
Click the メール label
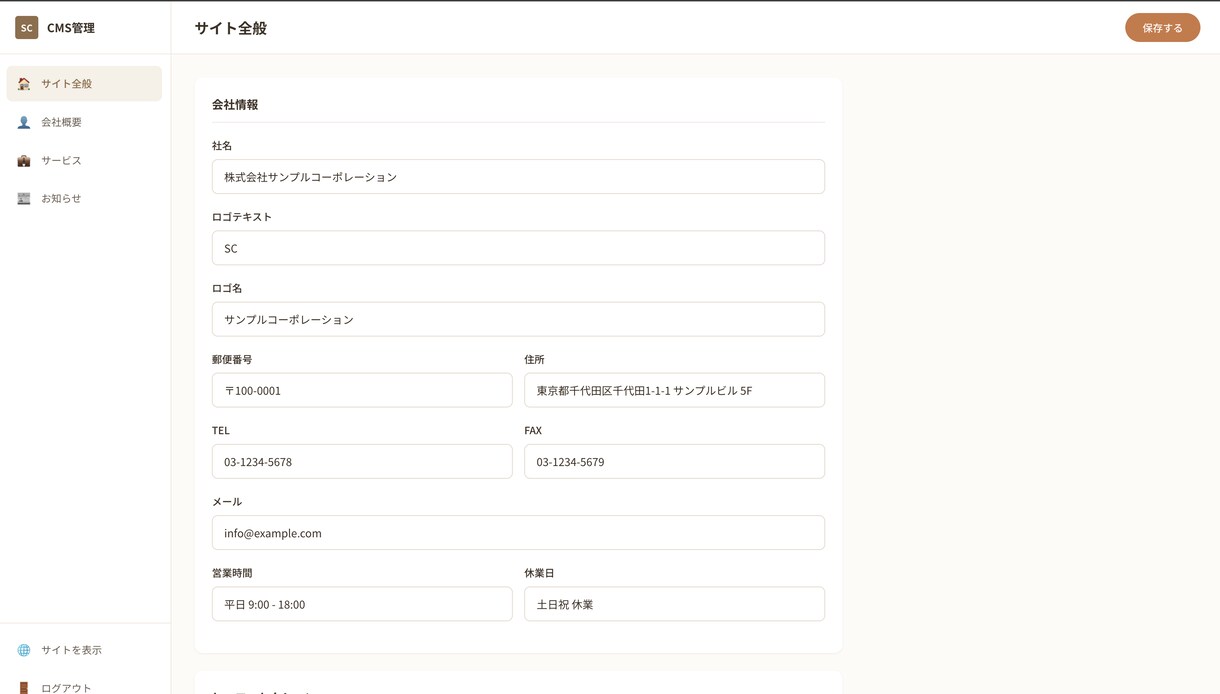227,502
